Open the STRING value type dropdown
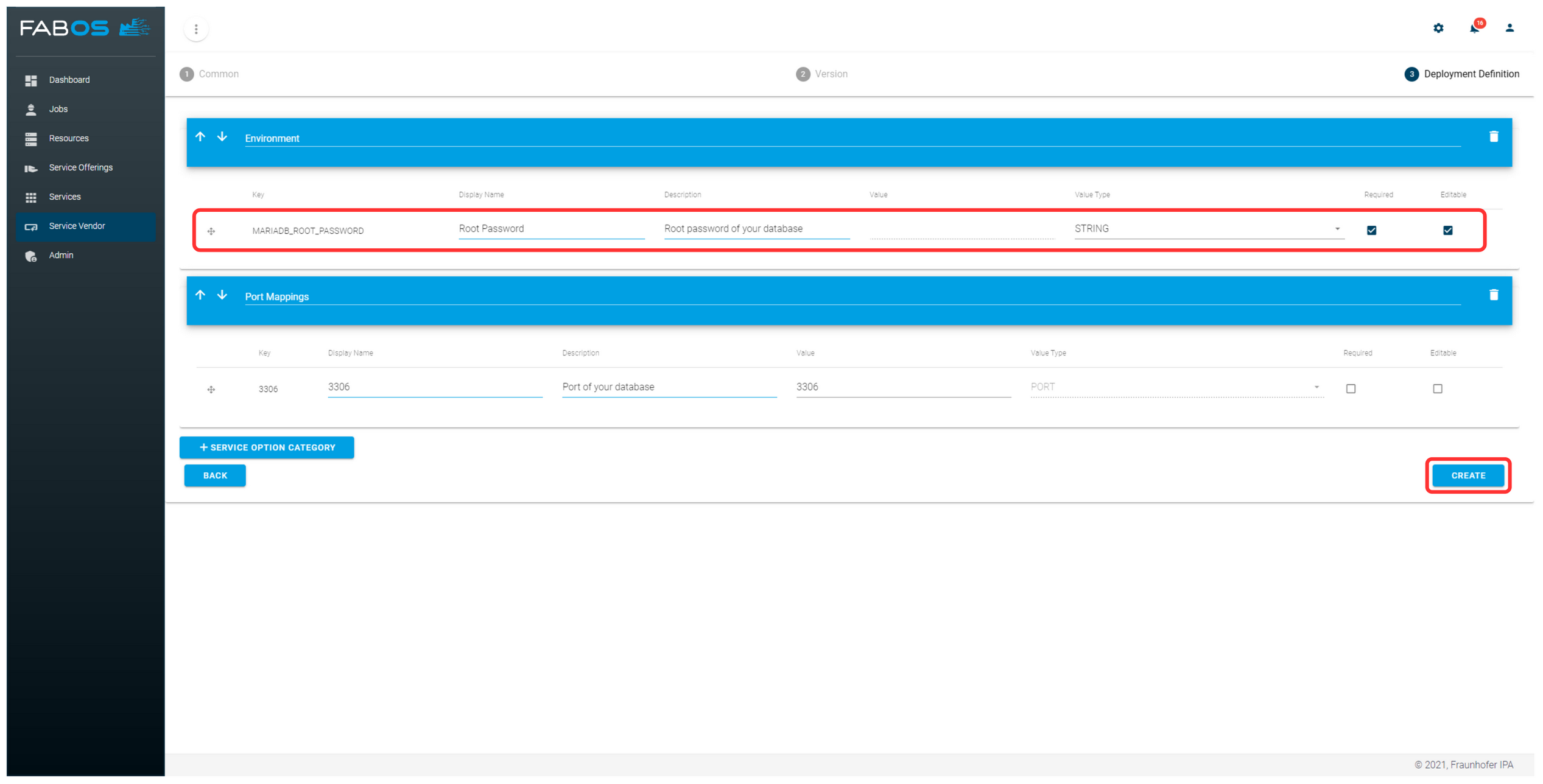The width and height of the screenshot is (1543, 784). (1337, 229)
